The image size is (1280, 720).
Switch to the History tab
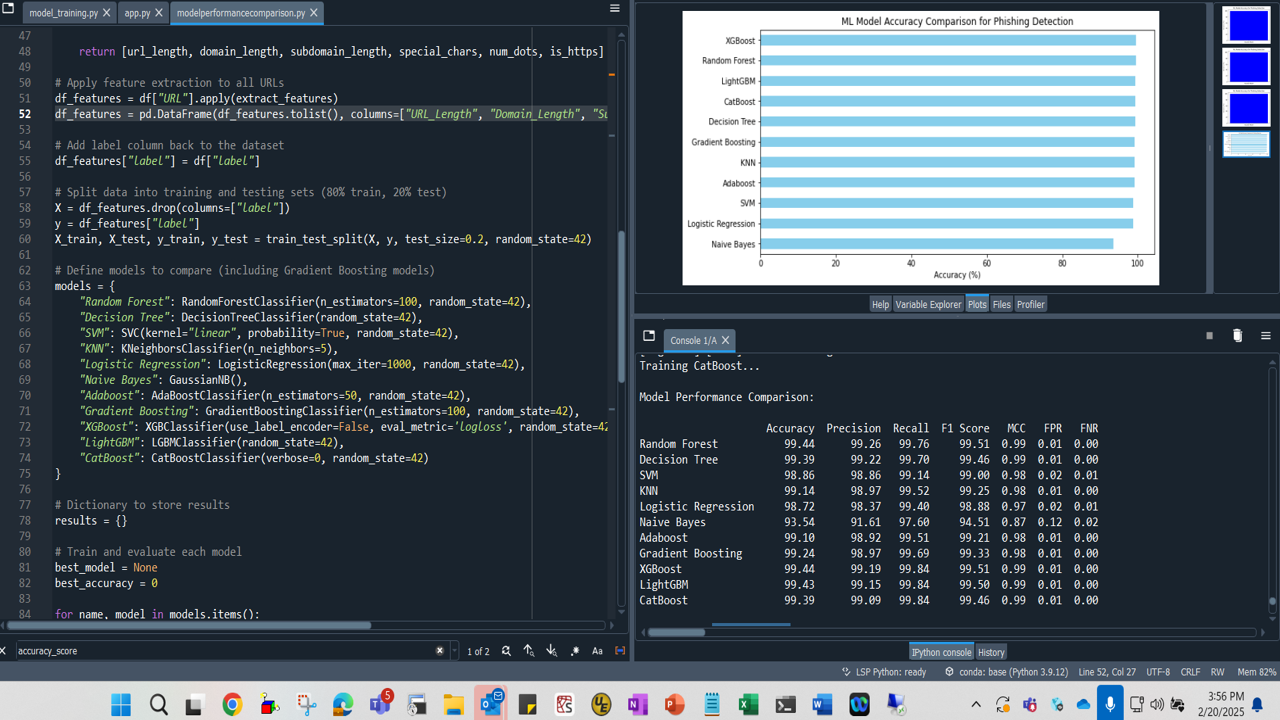990,652
